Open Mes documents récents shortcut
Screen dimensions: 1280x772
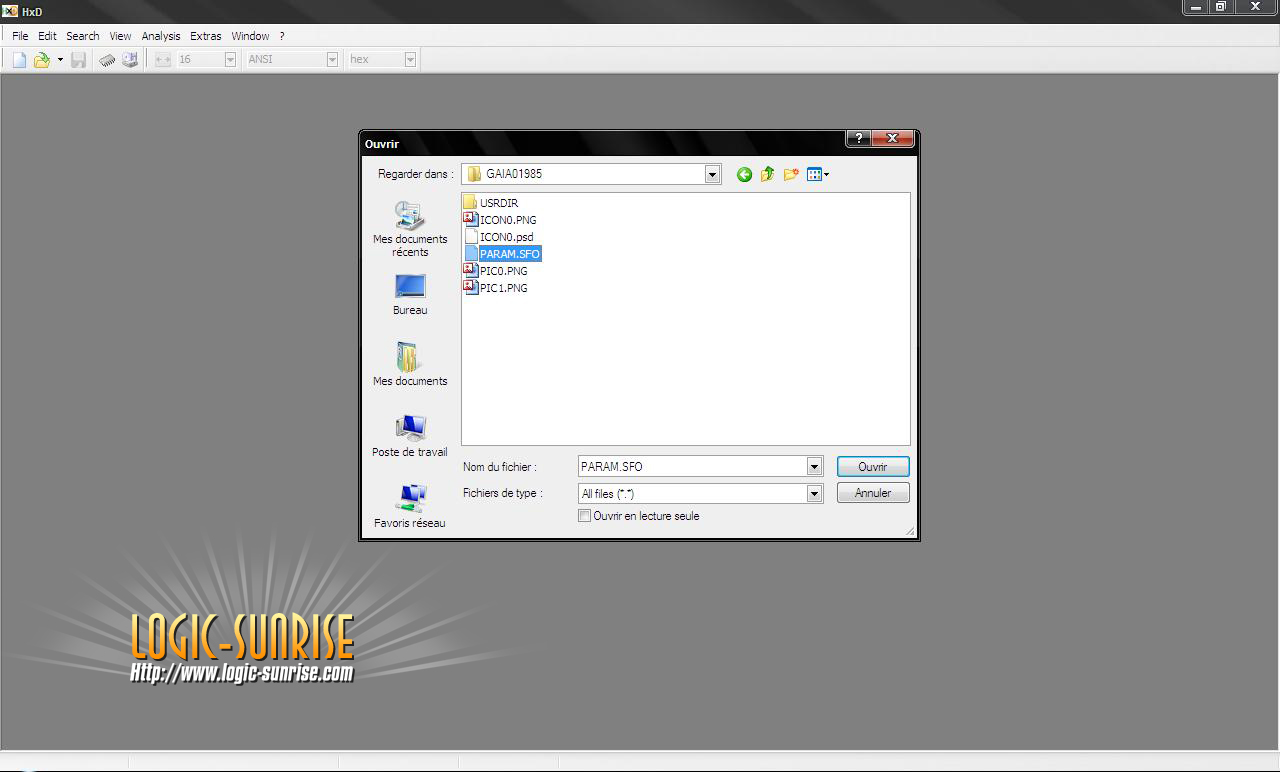point(410,229)
